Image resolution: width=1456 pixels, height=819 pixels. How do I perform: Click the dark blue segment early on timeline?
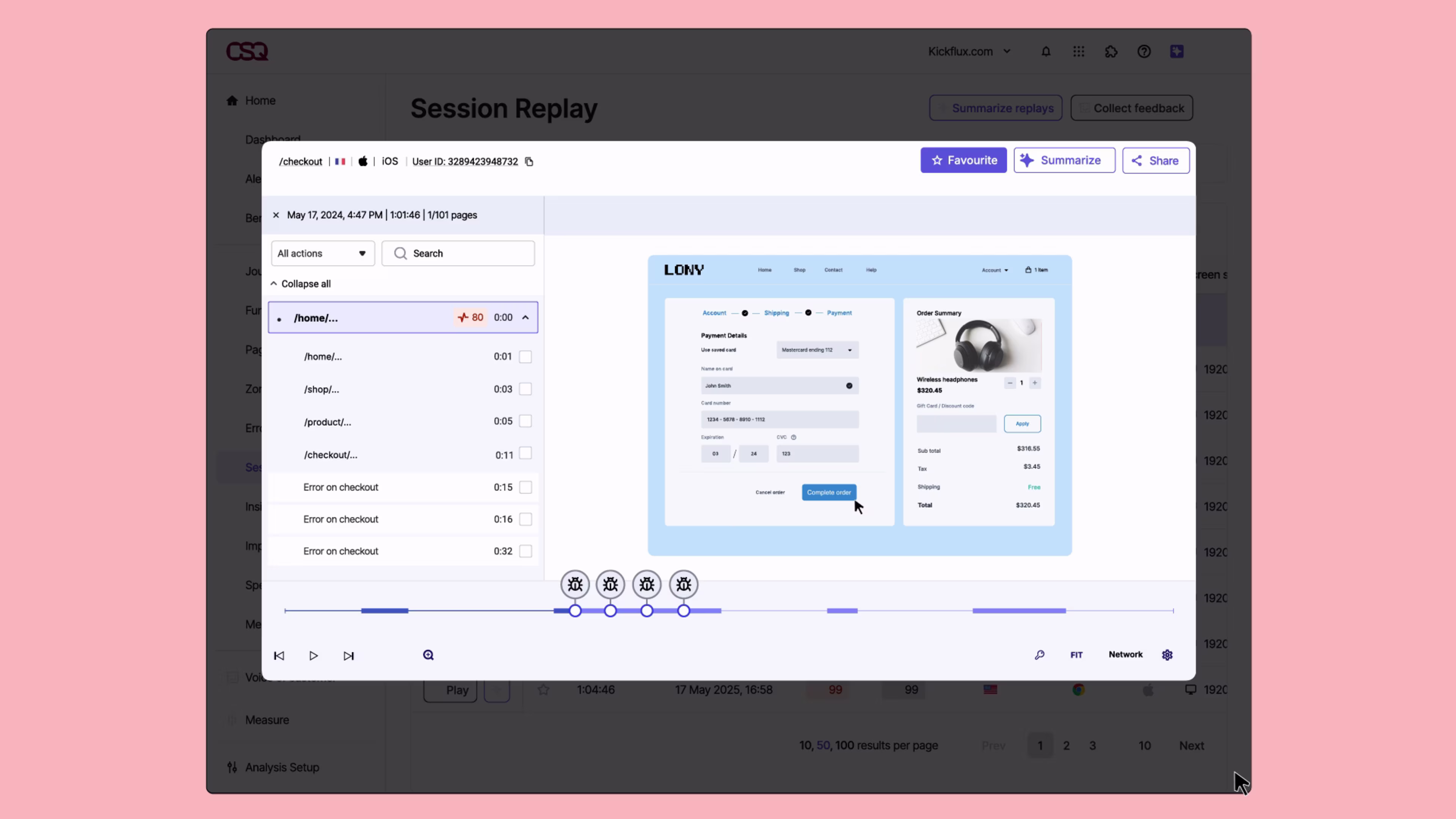pos(384,611)
